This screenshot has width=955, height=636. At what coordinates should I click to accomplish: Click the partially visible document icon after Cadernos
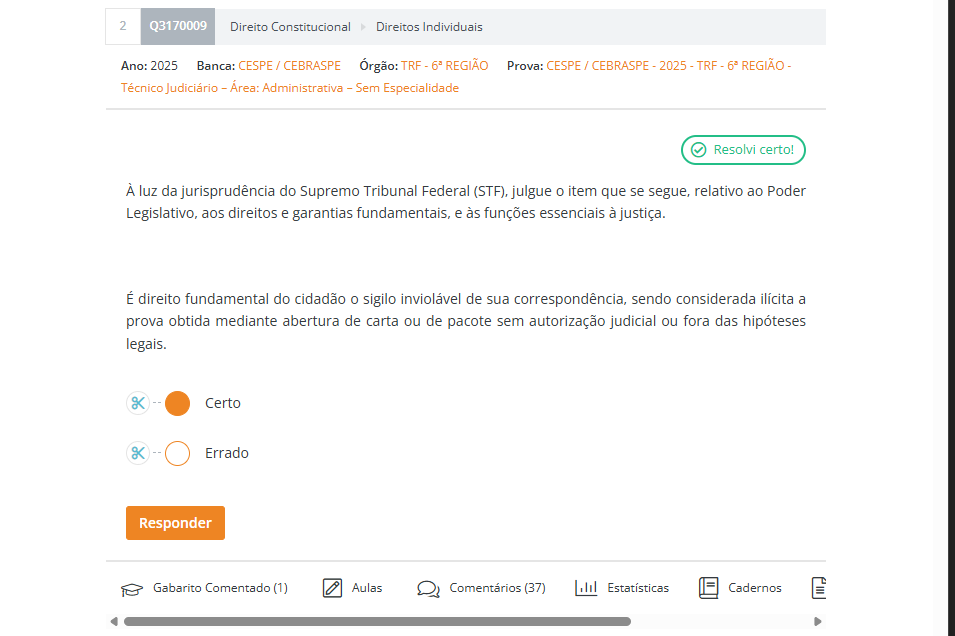pos(819,588)
